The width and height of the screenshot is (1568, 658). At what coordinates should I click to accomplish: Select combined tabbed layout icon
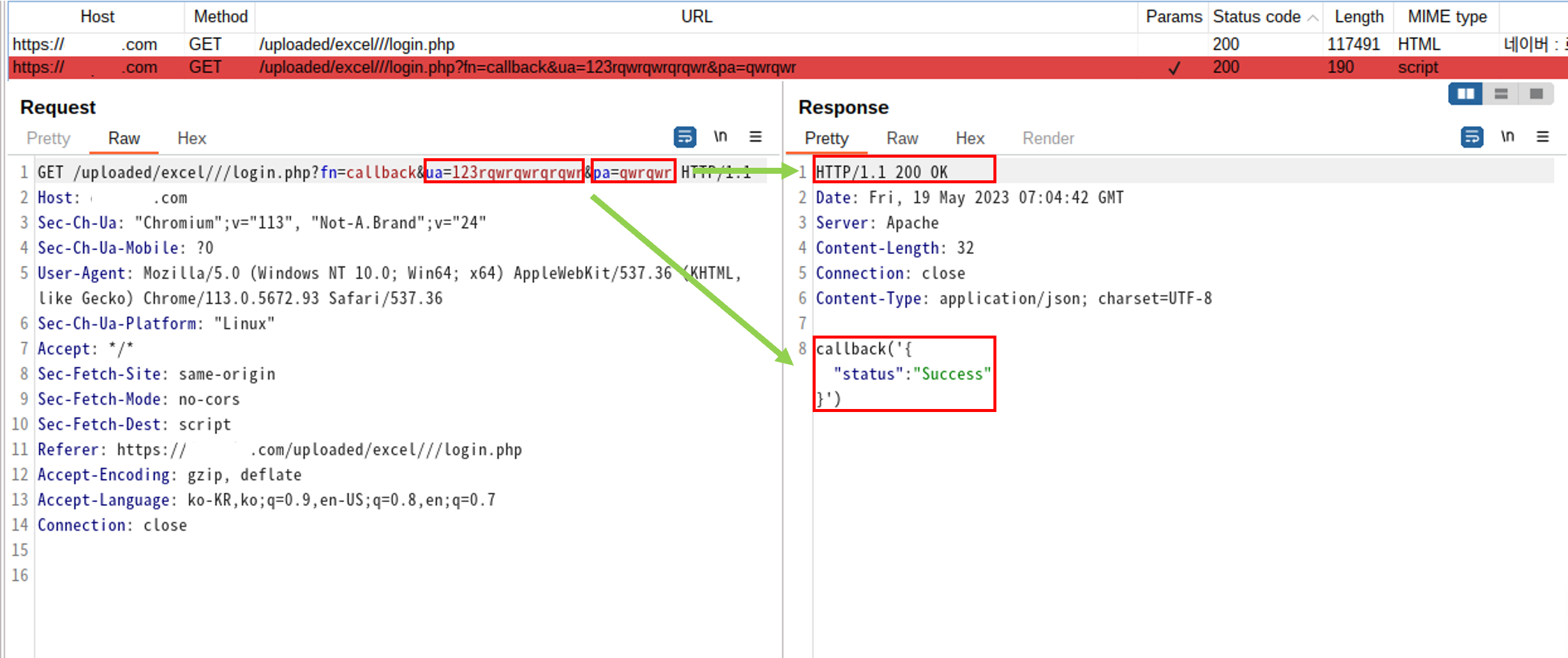tap(1536, 94)
